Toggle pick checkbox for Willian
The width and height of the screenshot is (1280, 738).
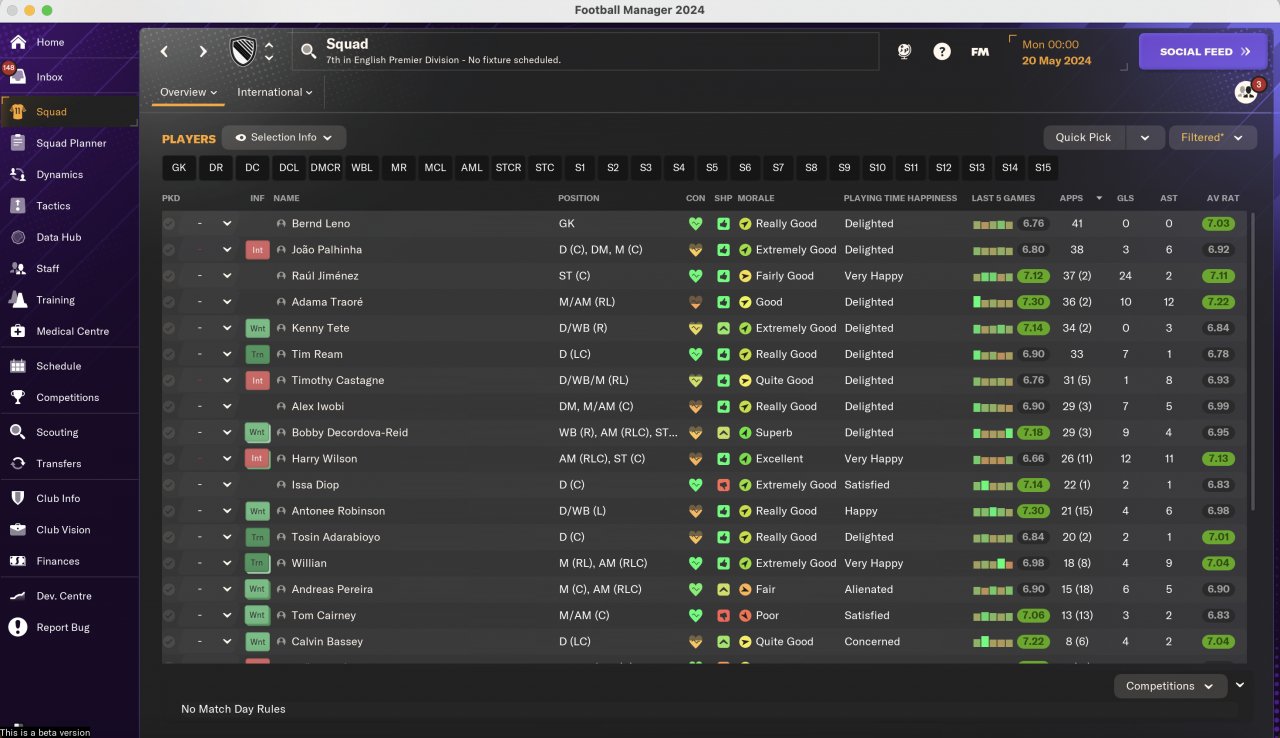[x=169, y=563]
